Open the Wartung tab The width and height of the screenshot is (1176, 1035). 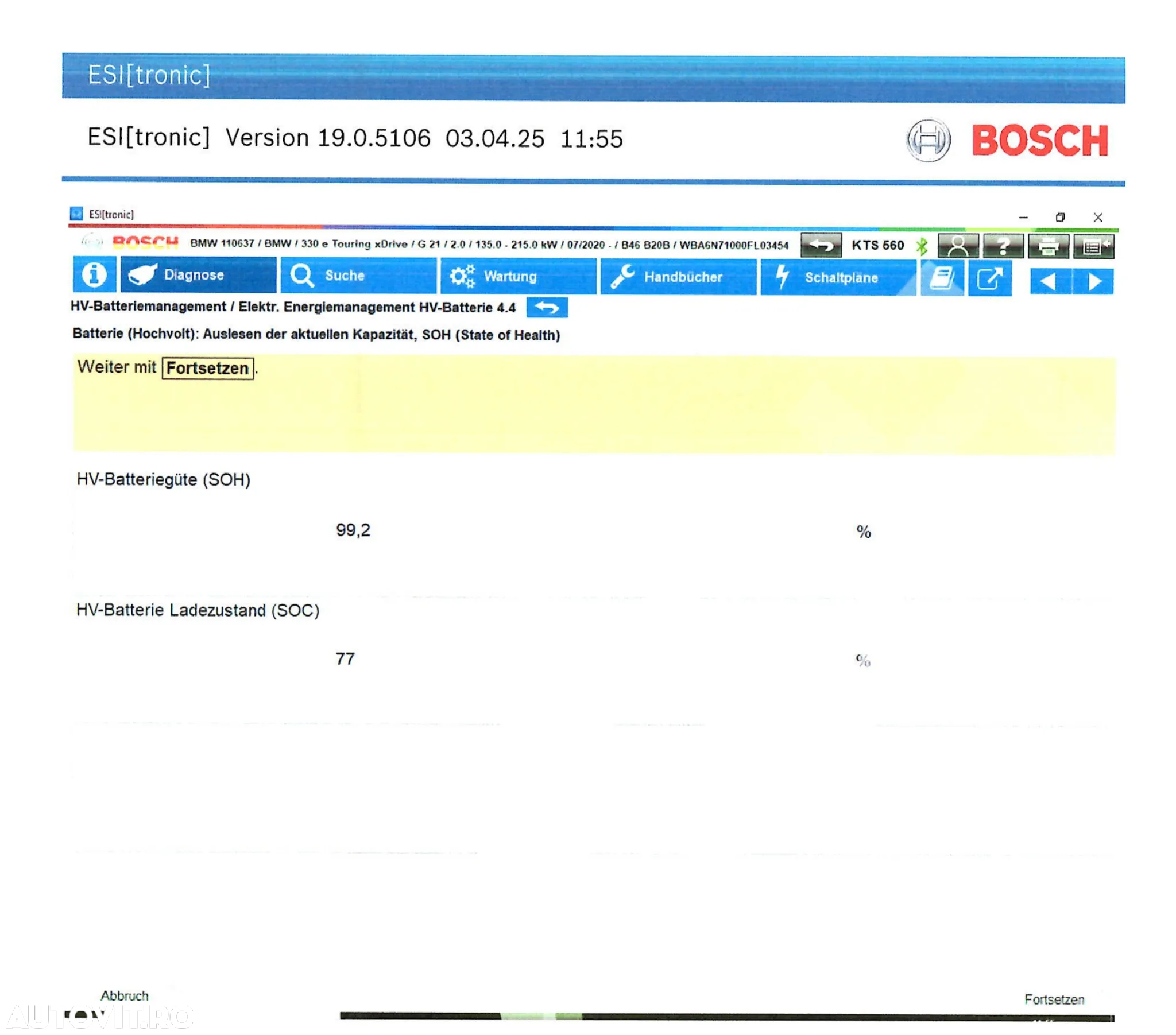pos(519,276)
